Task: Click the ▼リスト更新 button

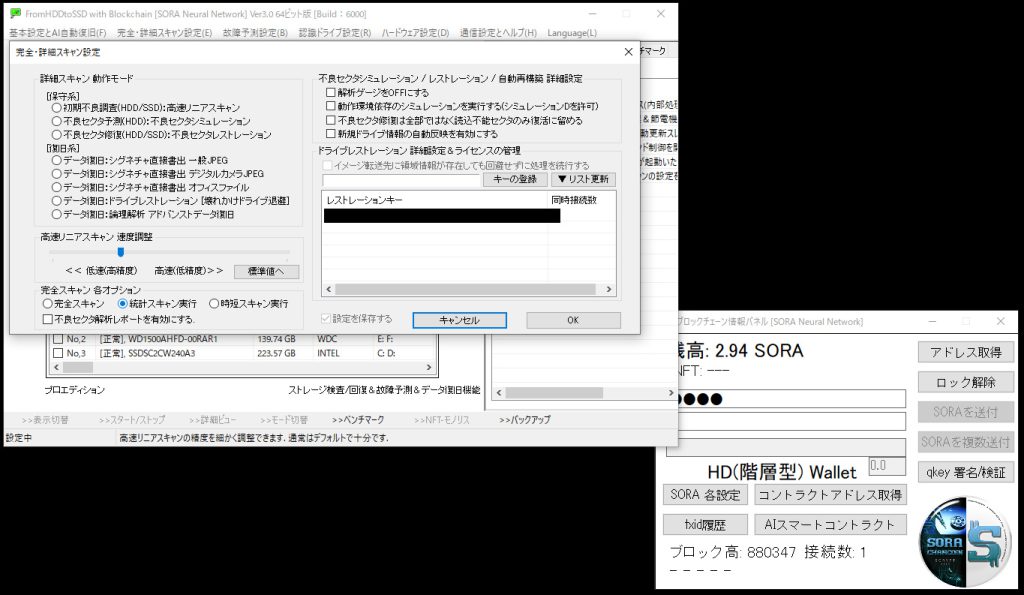Action: click(583, 179)
